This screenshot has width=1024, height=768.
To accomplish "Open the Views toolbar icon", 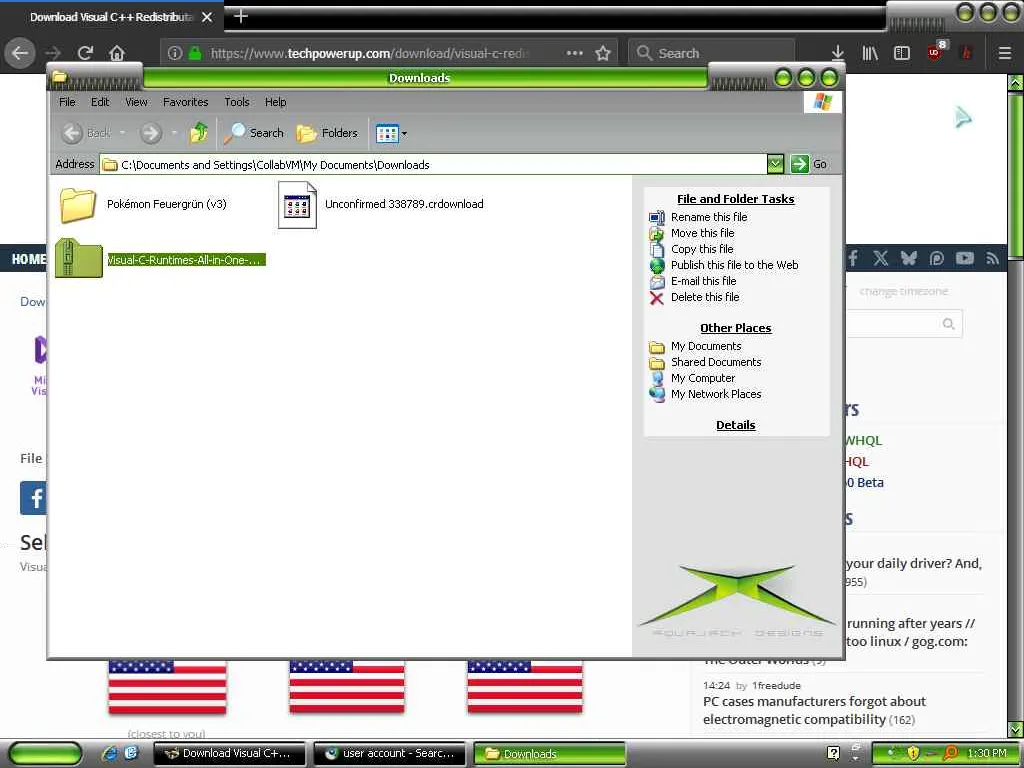I will click(x=387, y=134).
